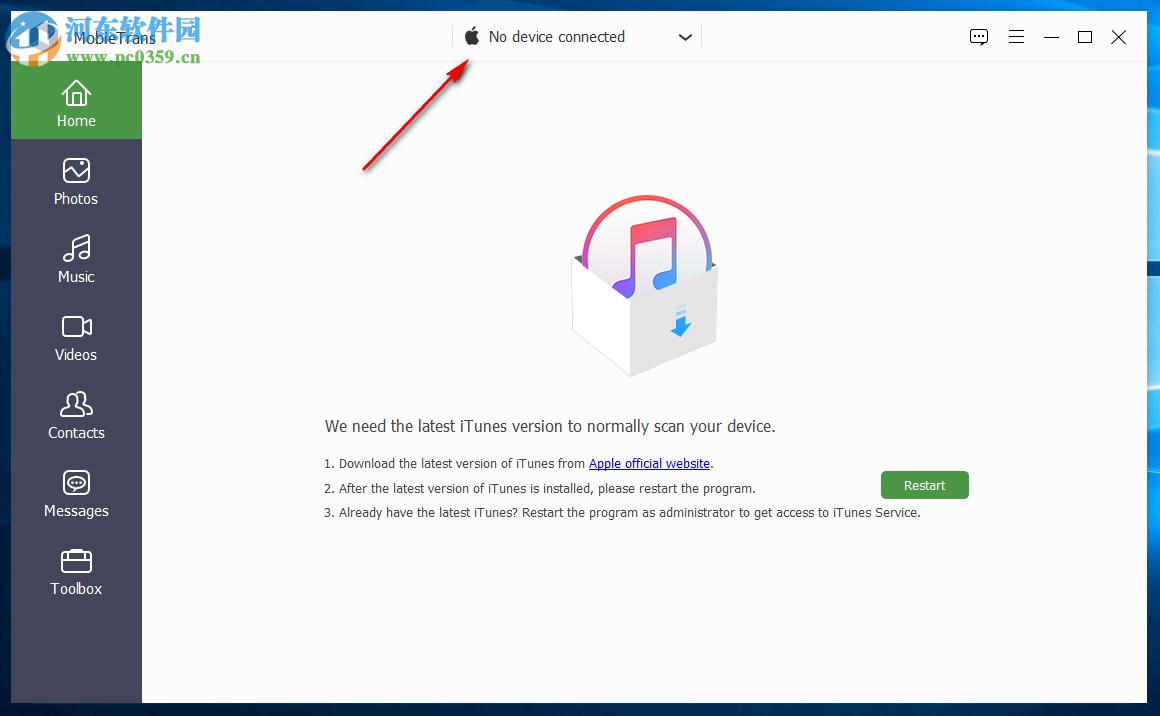
Task: Open the Apple official website link
Action: [x=650, y=464]
